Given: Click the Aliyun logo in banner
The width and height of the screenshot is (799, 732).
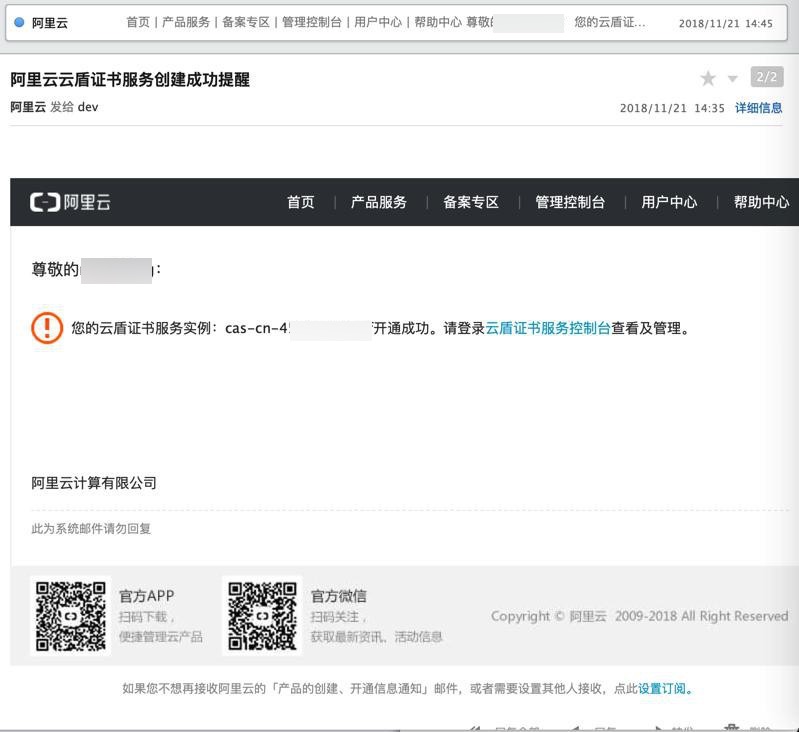Looking at the screenshot, I should (x=70, y=202).
